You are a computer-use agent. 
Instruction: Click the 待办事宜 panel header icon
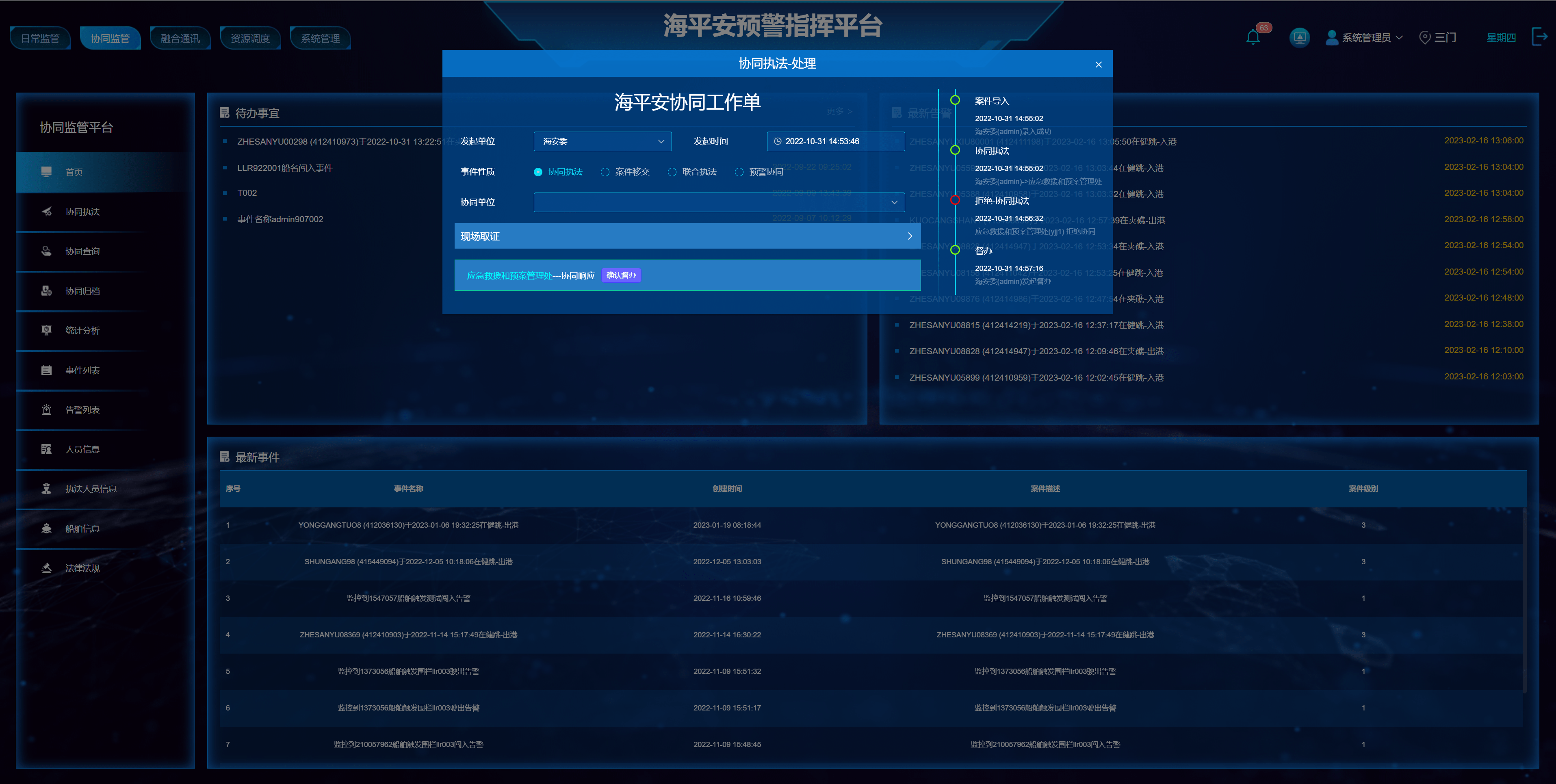(225, 113)
